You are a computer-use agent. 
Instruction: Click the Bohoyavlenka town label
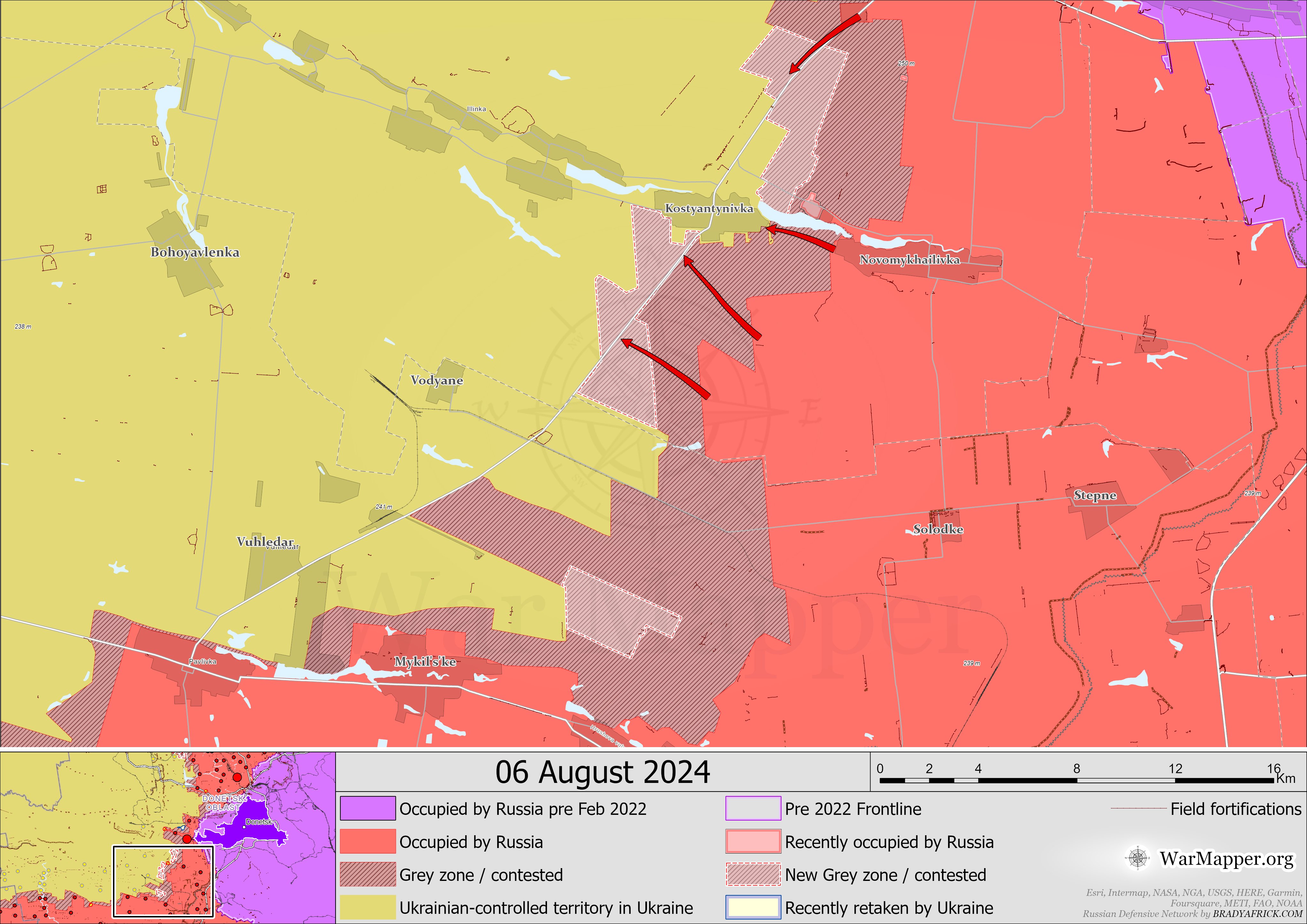pos(195,252)
